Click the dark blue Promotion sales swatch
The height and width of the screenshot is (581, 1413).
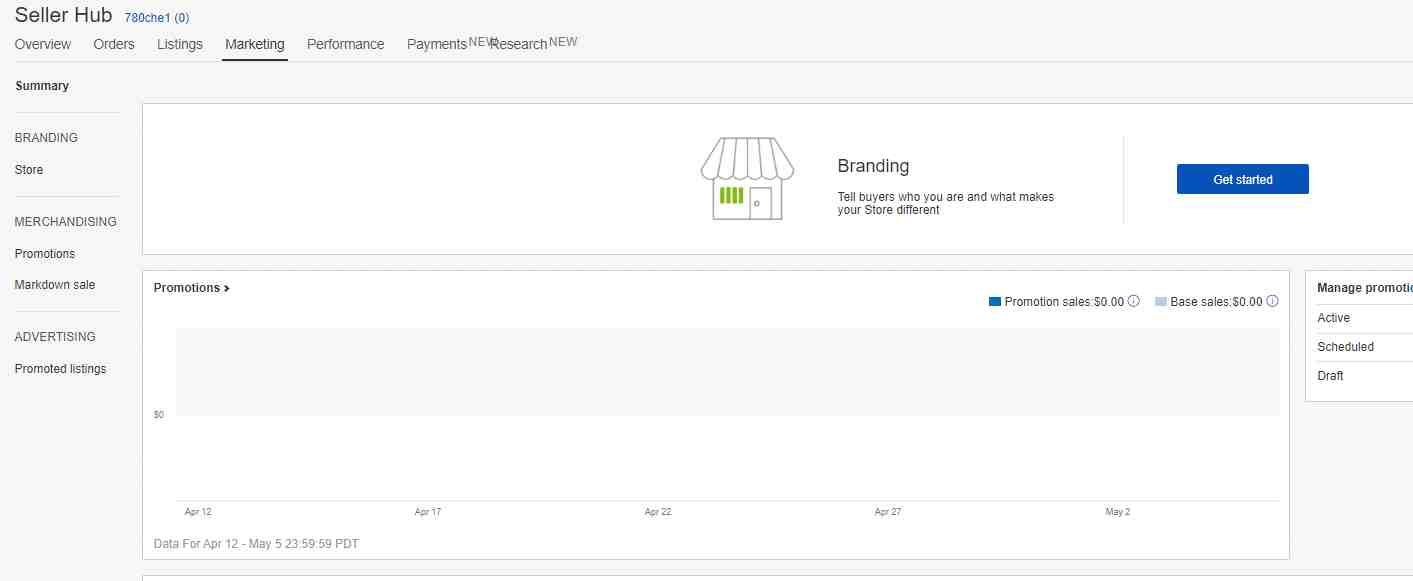click(x=994, y=302)
